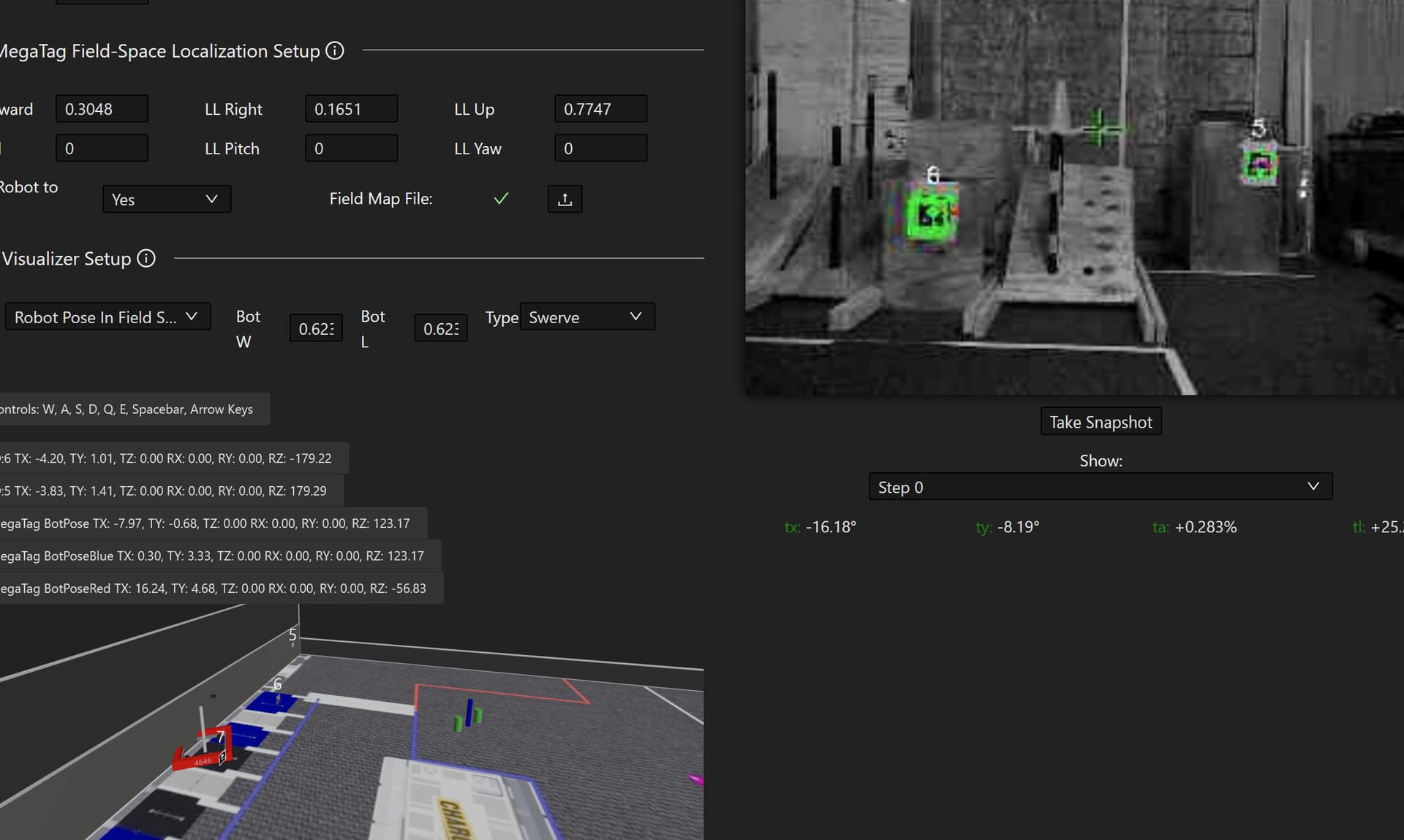Select the tag 6 TX: -4.20 pose row

click(173, 458)
